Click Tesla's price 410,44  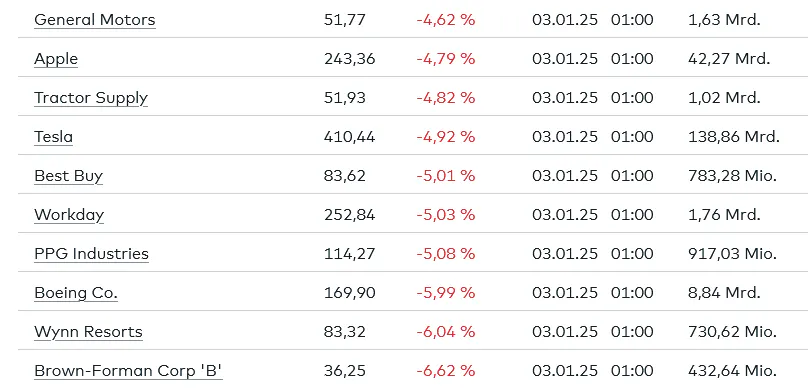(x=349, y=137)
